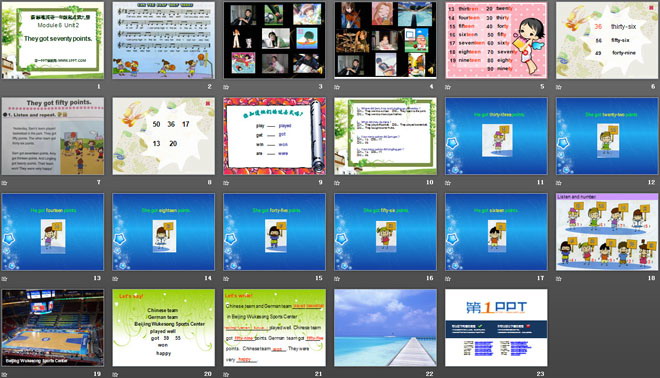Click transition star icon under slide 18
The height and width of the screenshot is (378, 660).
[x=559, y=279]
